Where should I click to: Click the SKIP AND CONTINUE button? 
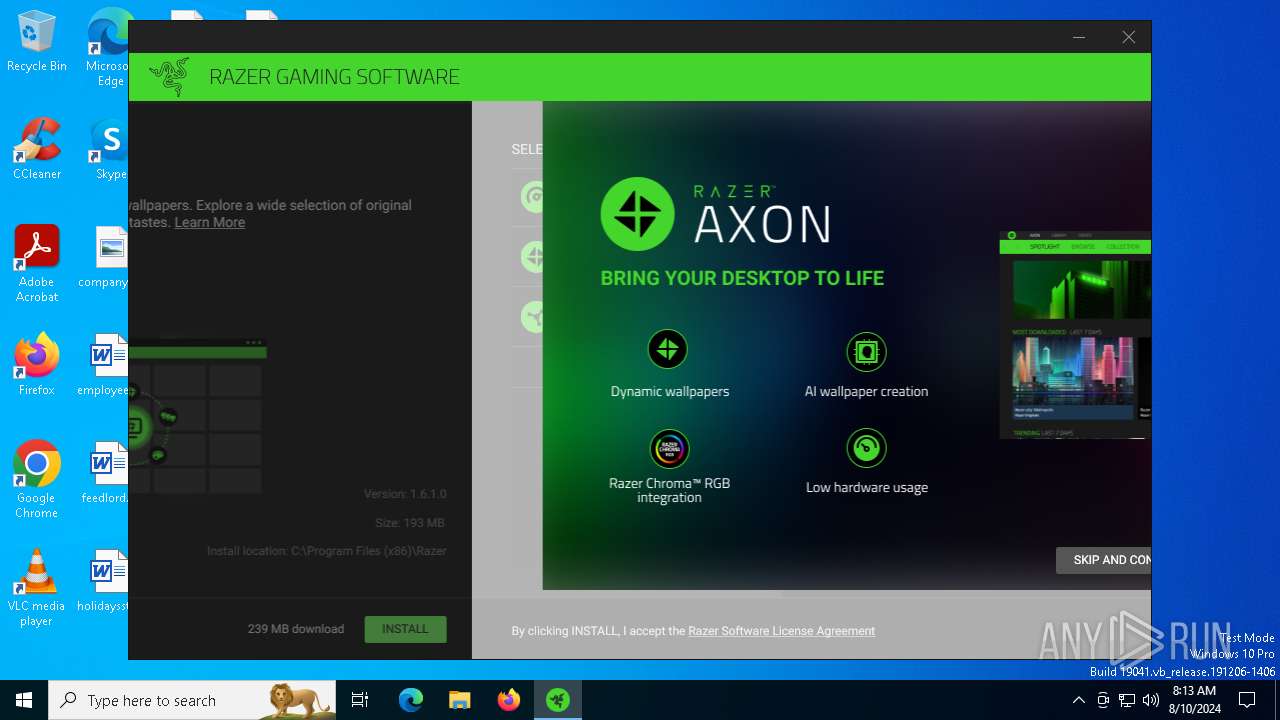[1103, 560]
